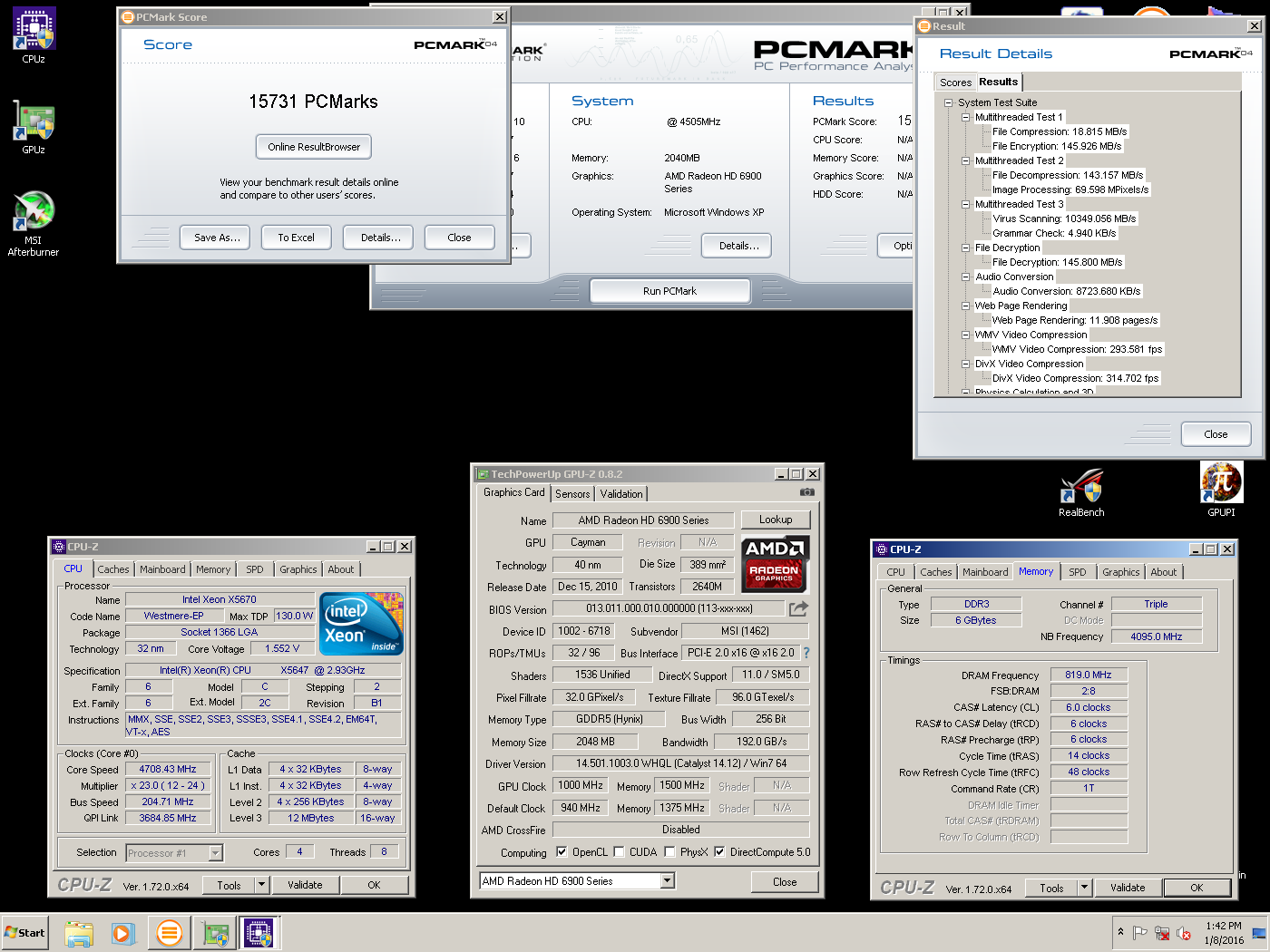Click the BIOS share icon in GPU-Z
This screenshot has width=1270, height=952.
798,608
